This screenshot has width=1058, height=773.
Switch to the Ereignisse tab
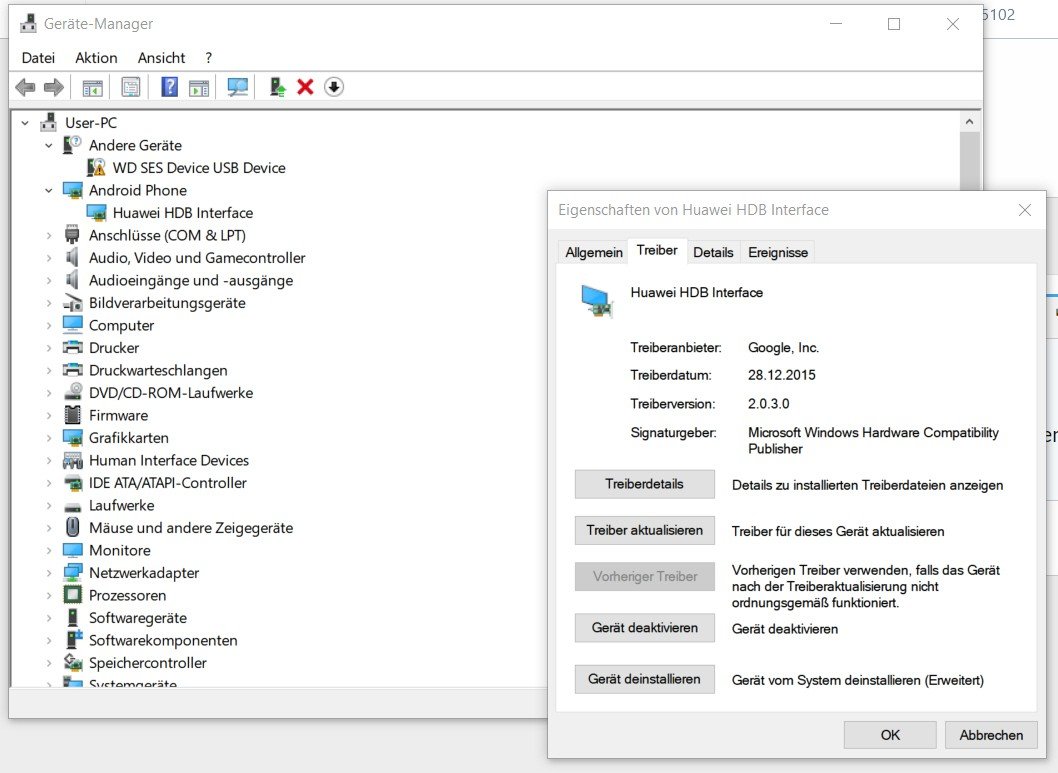[x=778, y=252]
